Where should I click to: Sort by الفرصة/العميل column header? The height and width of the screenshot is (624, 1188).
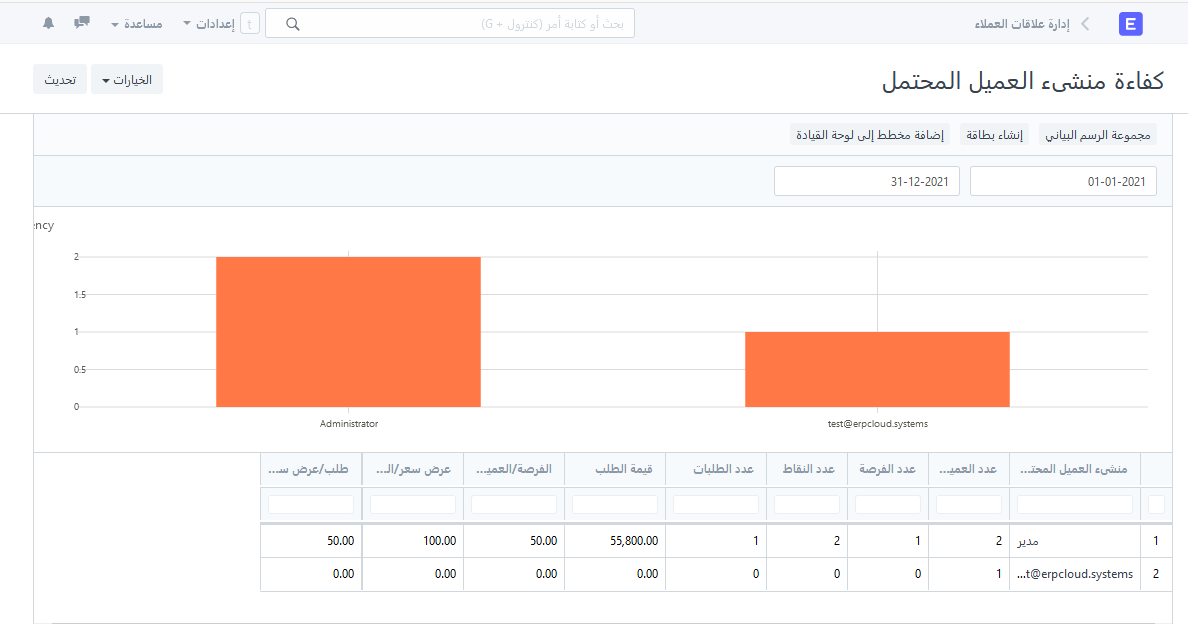[x=514, y=470]
